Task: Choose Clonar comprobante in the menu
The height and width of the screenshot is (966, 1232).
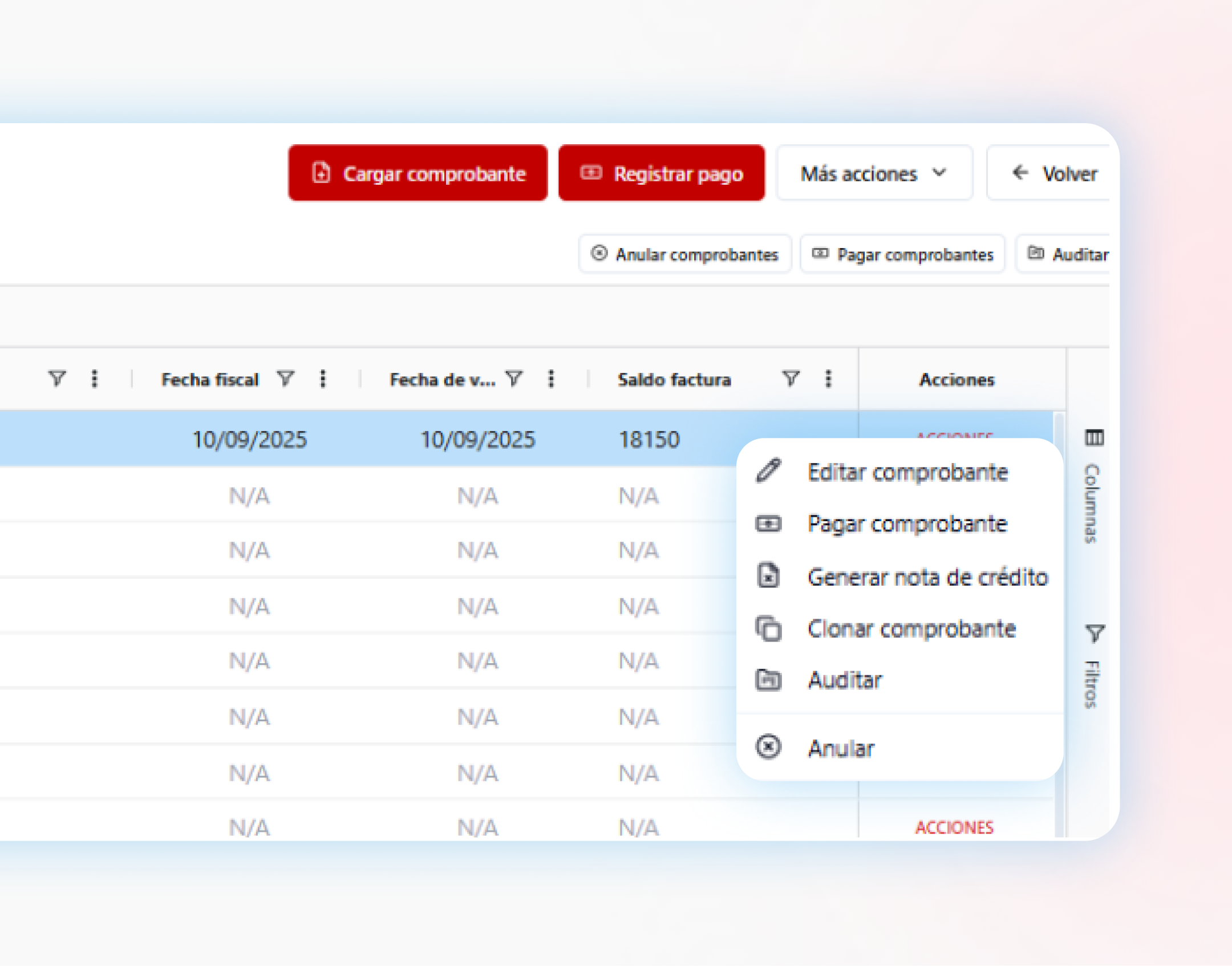Action: (911, 629)
